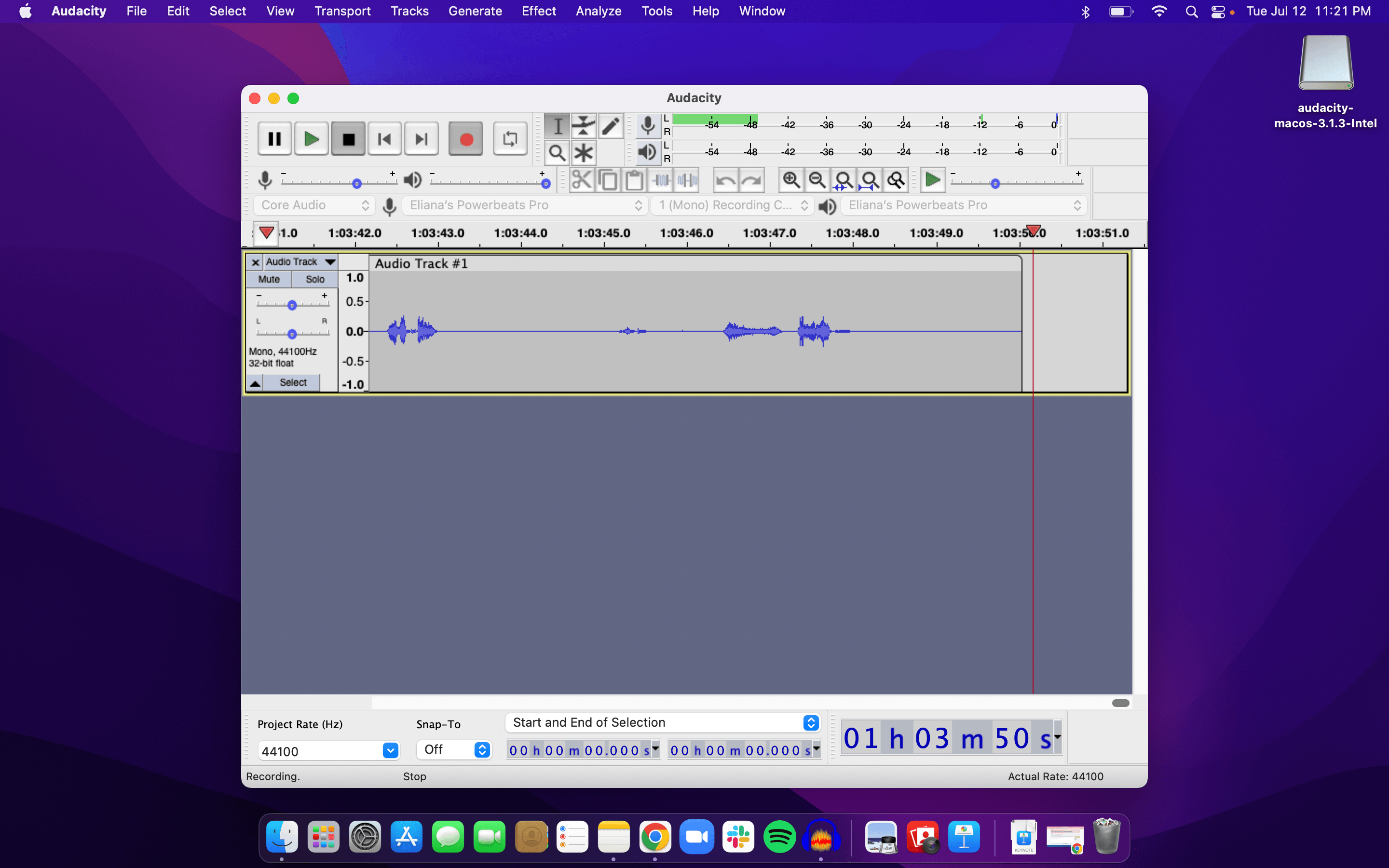Open the 1 (Mono) Recording Channels dropdown
Image resolution: width=1389 pixels, height=868 pixels.
(733, 205)
